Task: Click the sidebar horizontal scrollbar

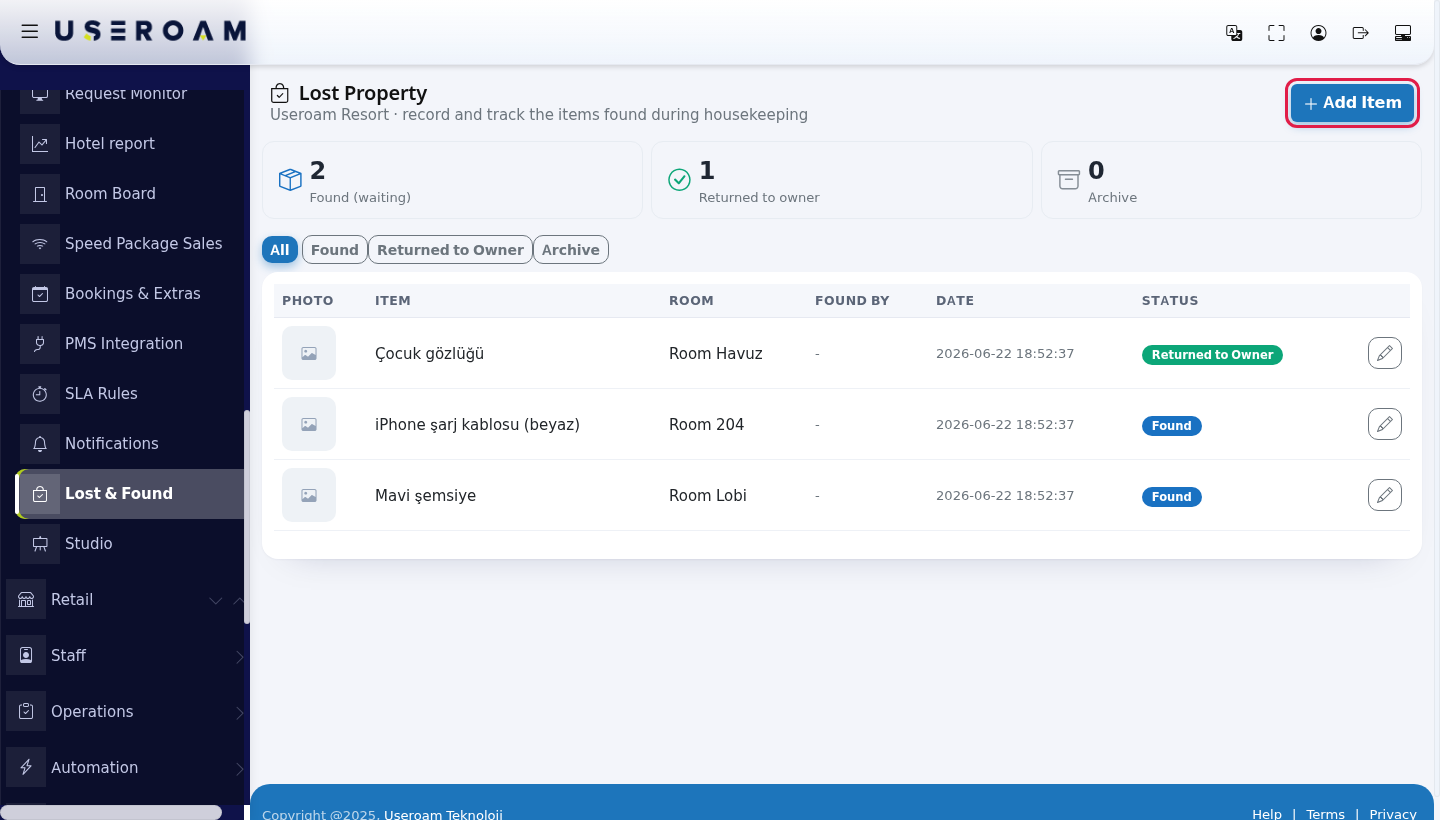Action: click(x=111, y=812)
